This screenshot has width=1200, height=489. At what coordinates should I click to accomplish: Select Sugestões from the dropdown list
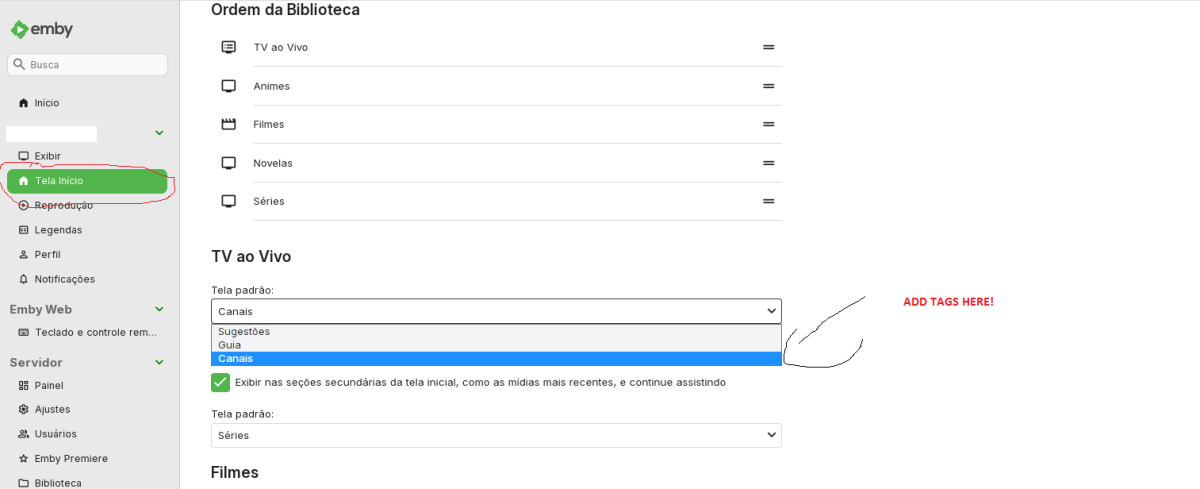coord(245,332)
